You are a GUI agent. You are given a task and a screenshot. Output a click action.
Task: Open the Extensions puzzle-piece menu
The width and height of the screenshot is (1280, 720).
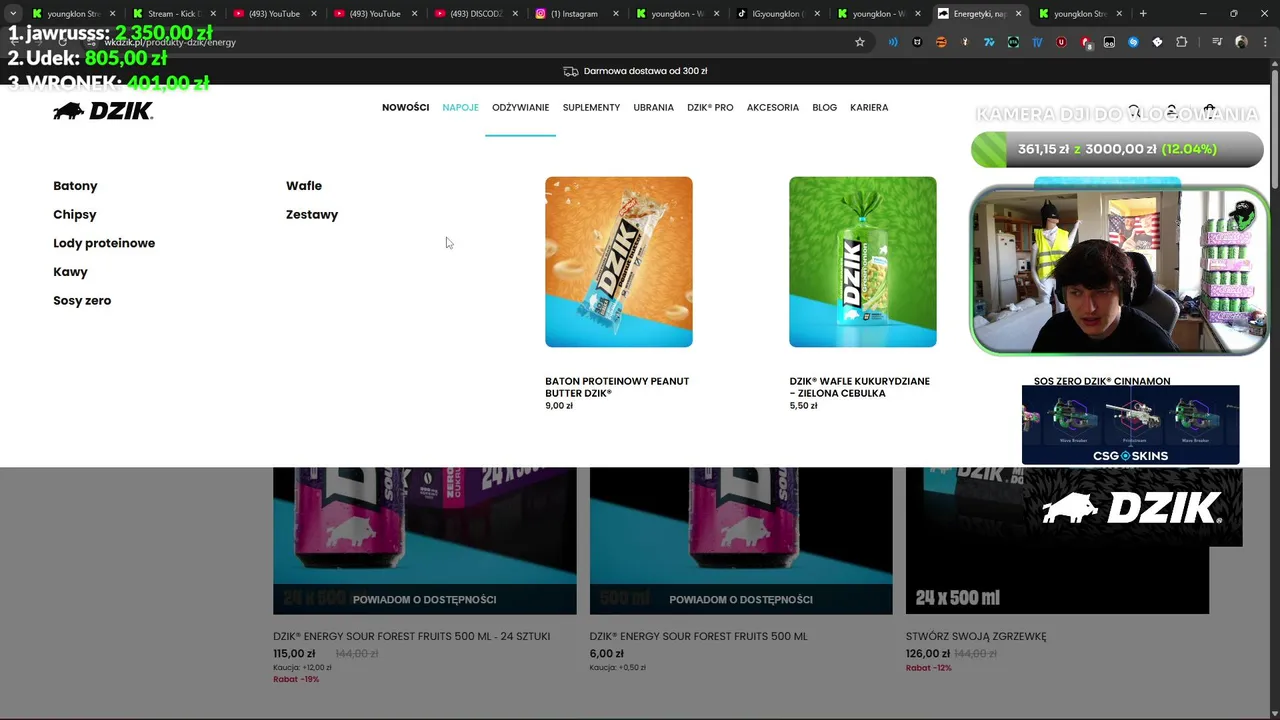click(1181, 42)
